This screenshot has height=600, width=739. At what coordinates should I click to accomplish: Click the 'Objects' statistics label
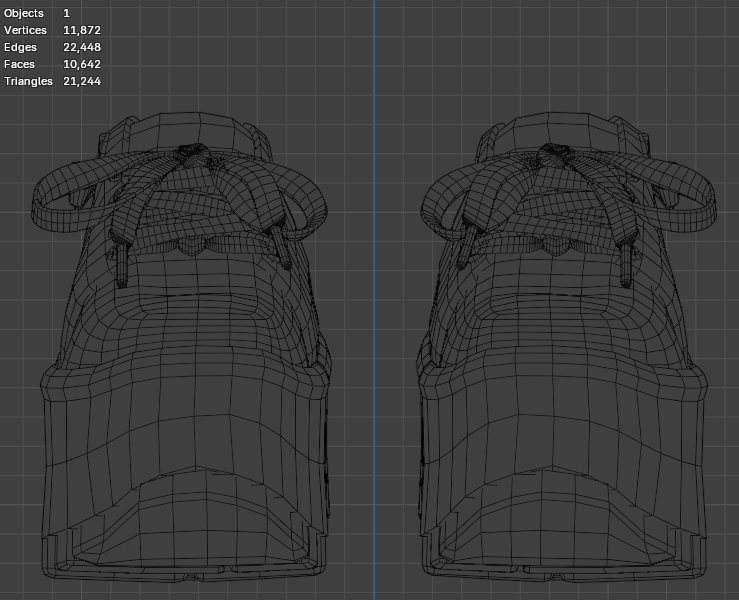click(x=24, y=13)
